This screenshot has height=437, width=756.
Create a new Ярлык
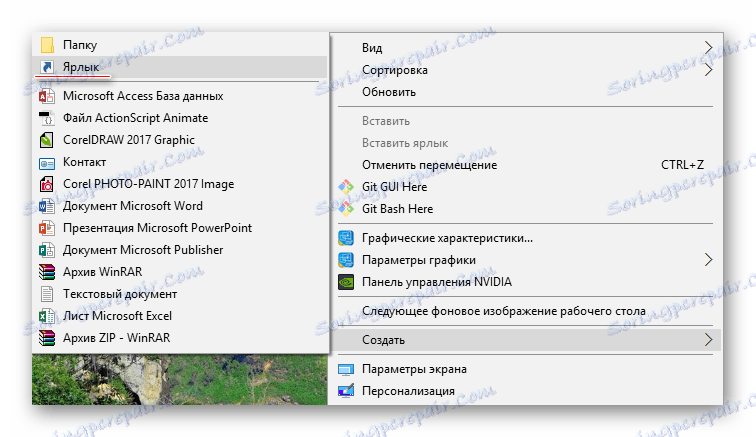tap(180, 67)
